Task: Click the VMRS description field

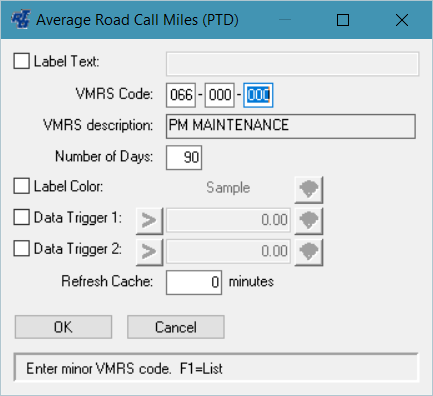Action: pyautogui.click(x=291, y=126)
